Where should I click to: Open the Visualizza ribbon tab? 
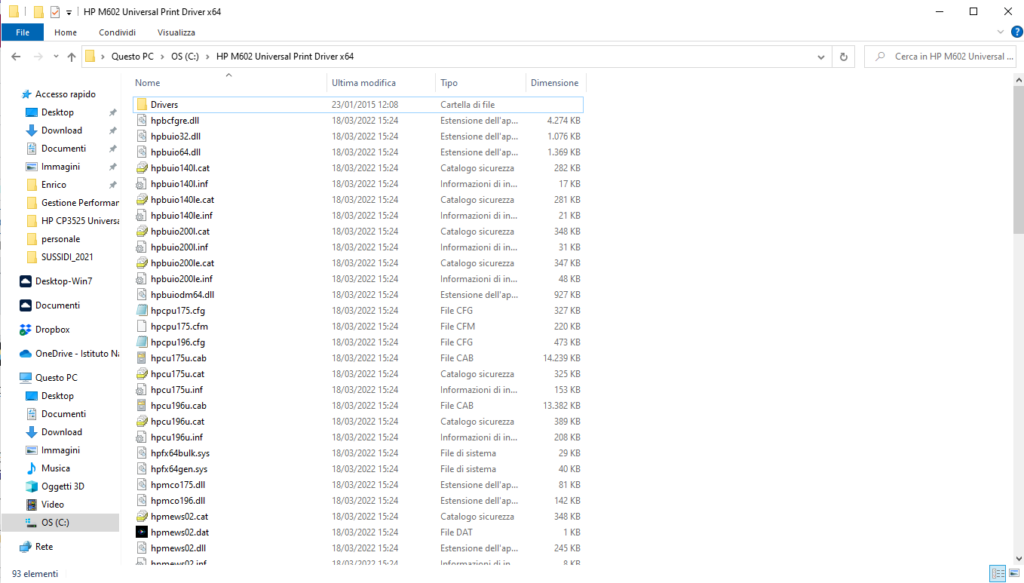click(176, 32)
